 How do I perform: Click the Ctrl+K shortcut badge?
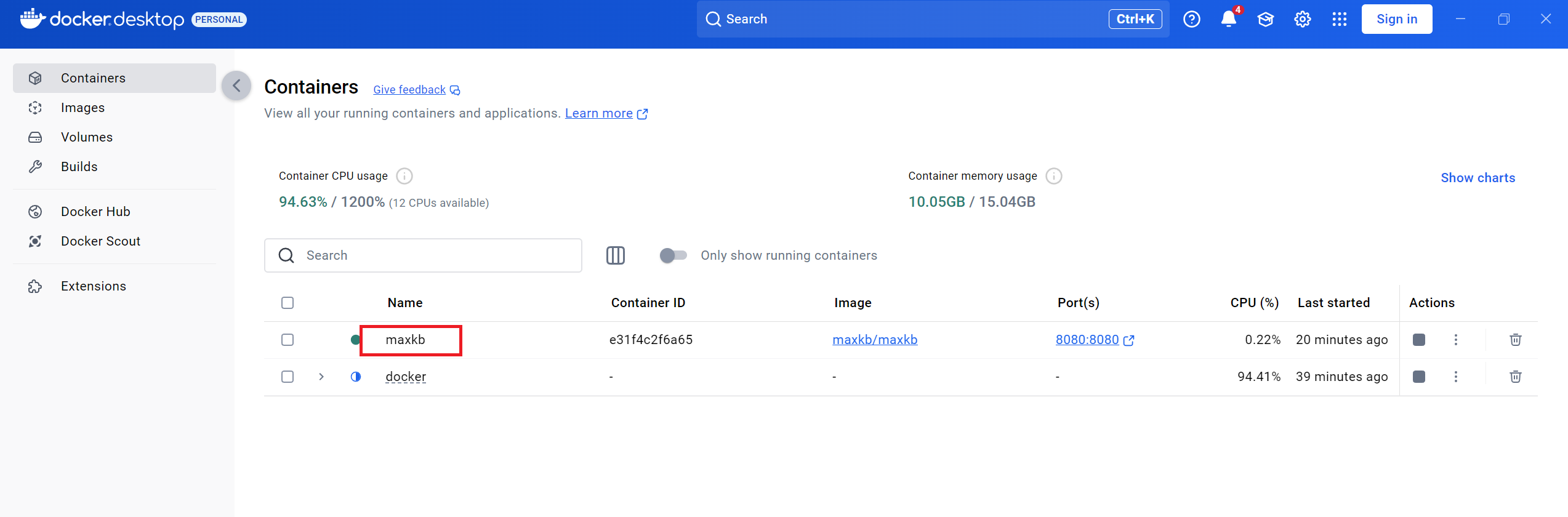point(1135,19)
